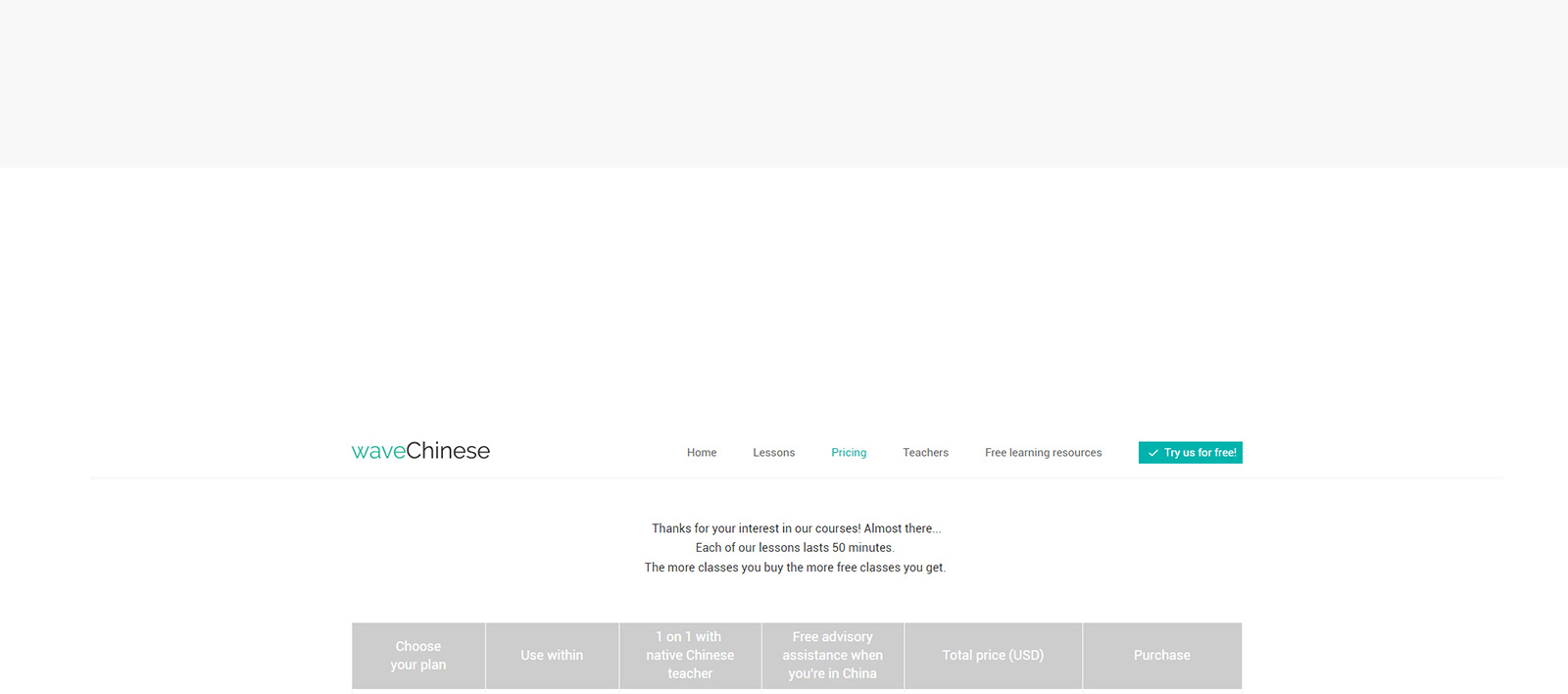The image size is (1568, 694).
Task: Click the checkmark icon in the teal button
Action: (1153, 453)
